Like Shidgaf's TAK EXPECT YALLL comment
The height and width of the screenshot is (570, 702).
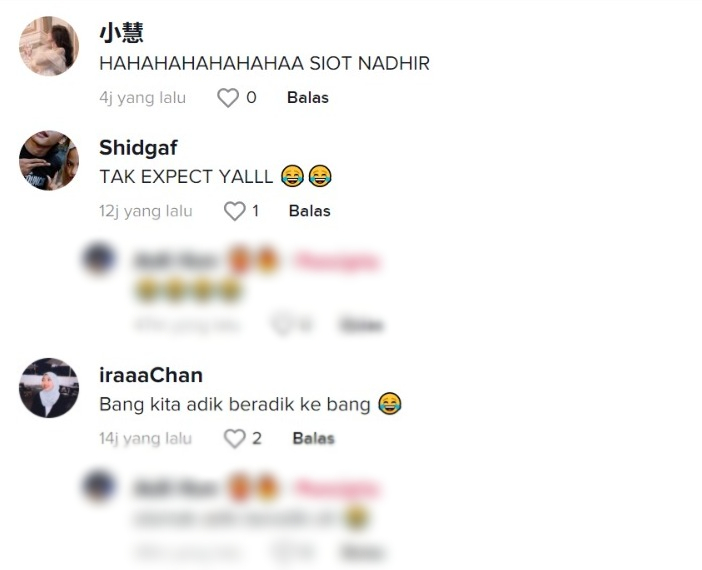tap(235, 211)
